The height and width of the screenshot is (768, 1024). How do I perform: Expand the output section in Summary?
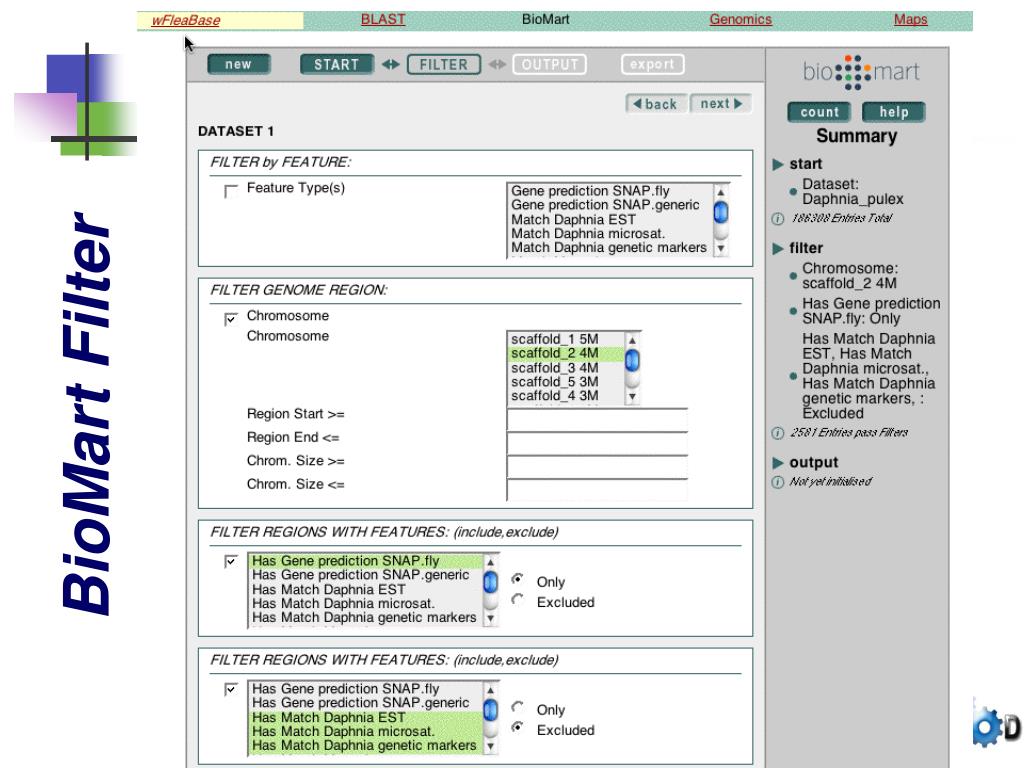[x=778, y=463]
